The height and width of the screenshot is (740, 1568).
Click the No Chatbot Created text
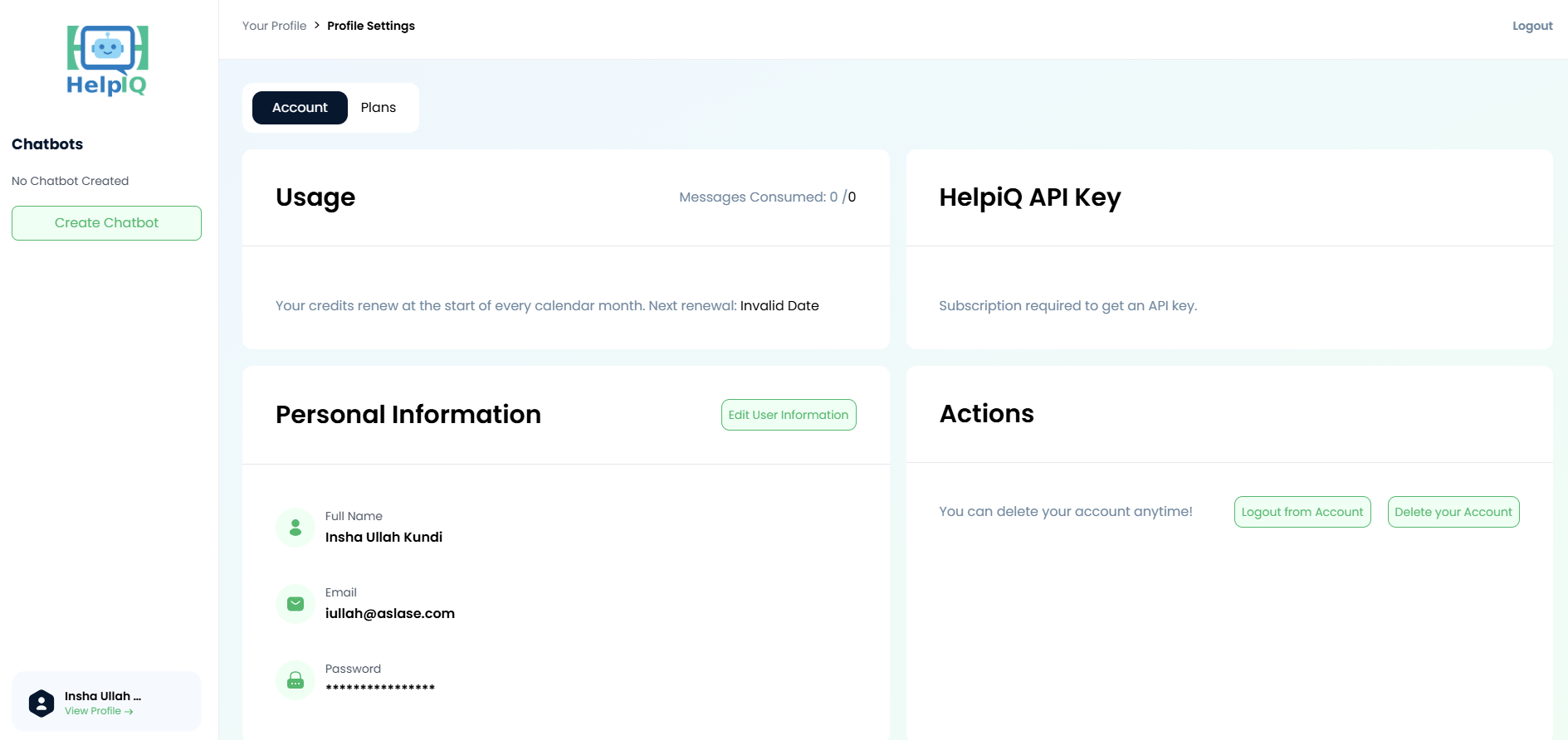point(71,181)
